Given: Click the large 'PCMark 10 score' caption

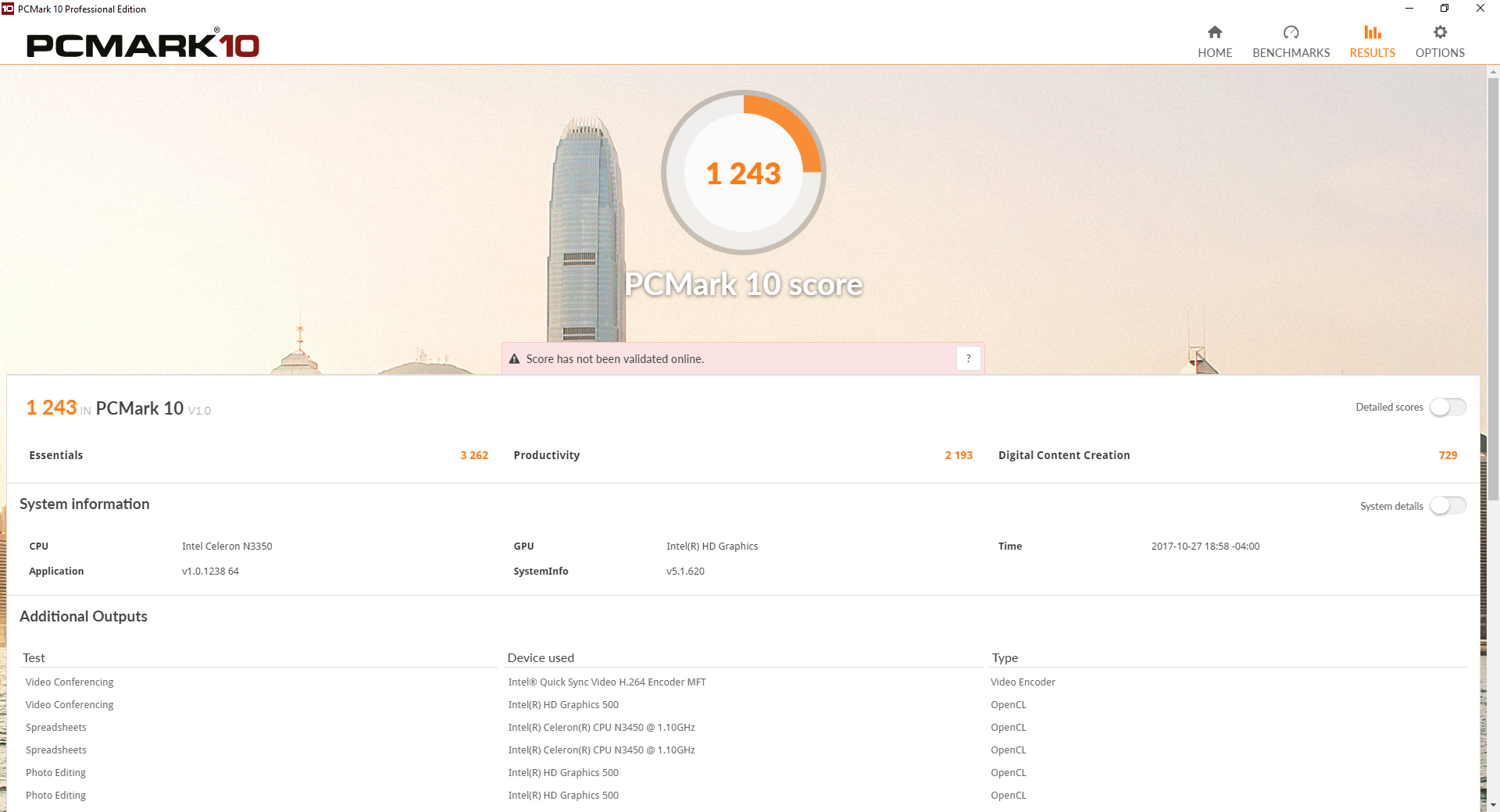Looking at the screenshot, I should pos(744,284).
